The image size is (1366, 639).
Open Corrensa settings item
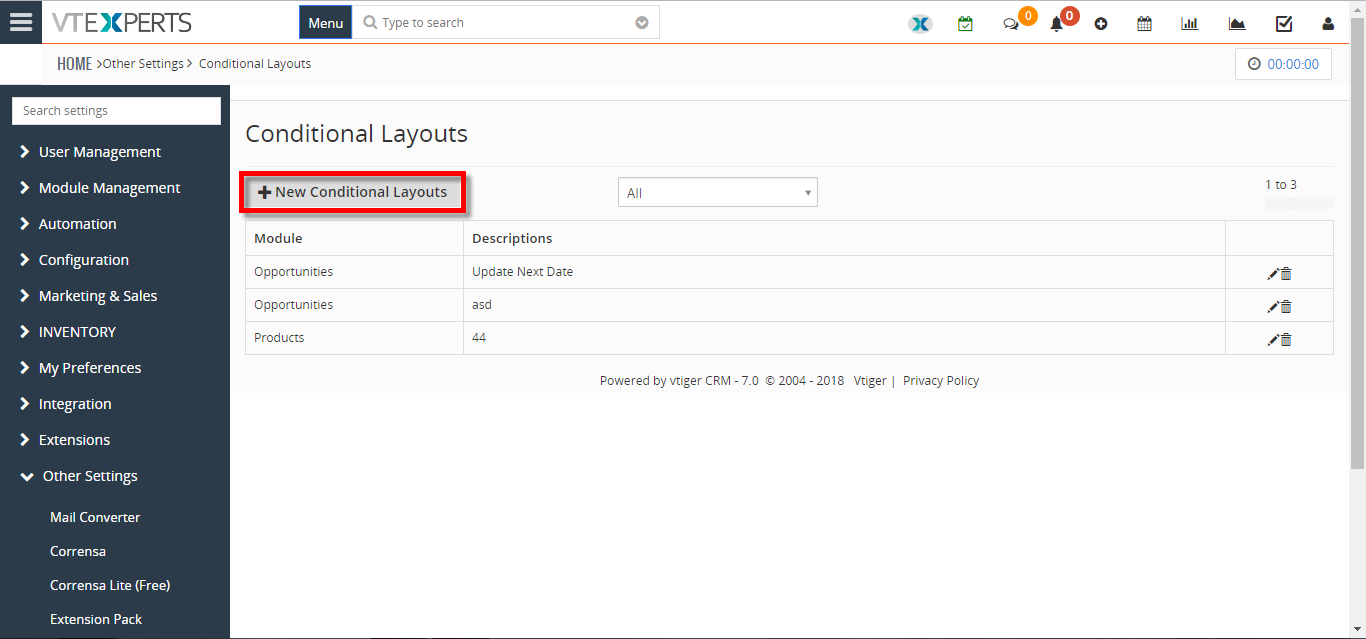pyautogui.click(x=78, y=551)
